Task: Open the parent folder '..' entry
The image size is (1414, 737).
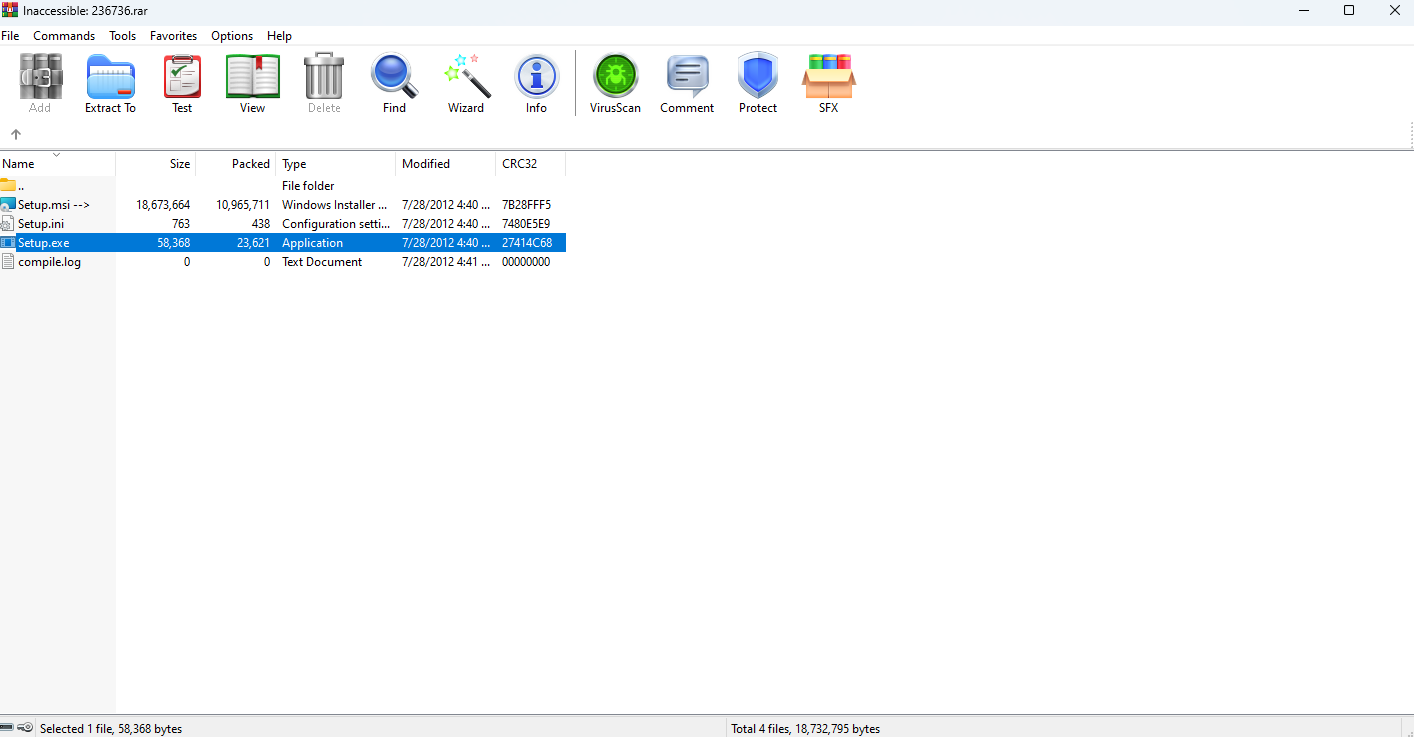Action: tap(20, 186)
